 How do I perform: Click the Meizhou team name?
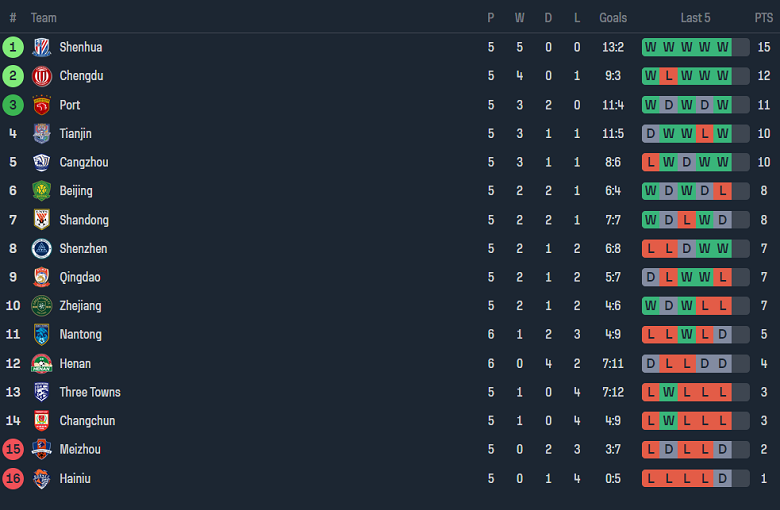[x=80, y=450]
